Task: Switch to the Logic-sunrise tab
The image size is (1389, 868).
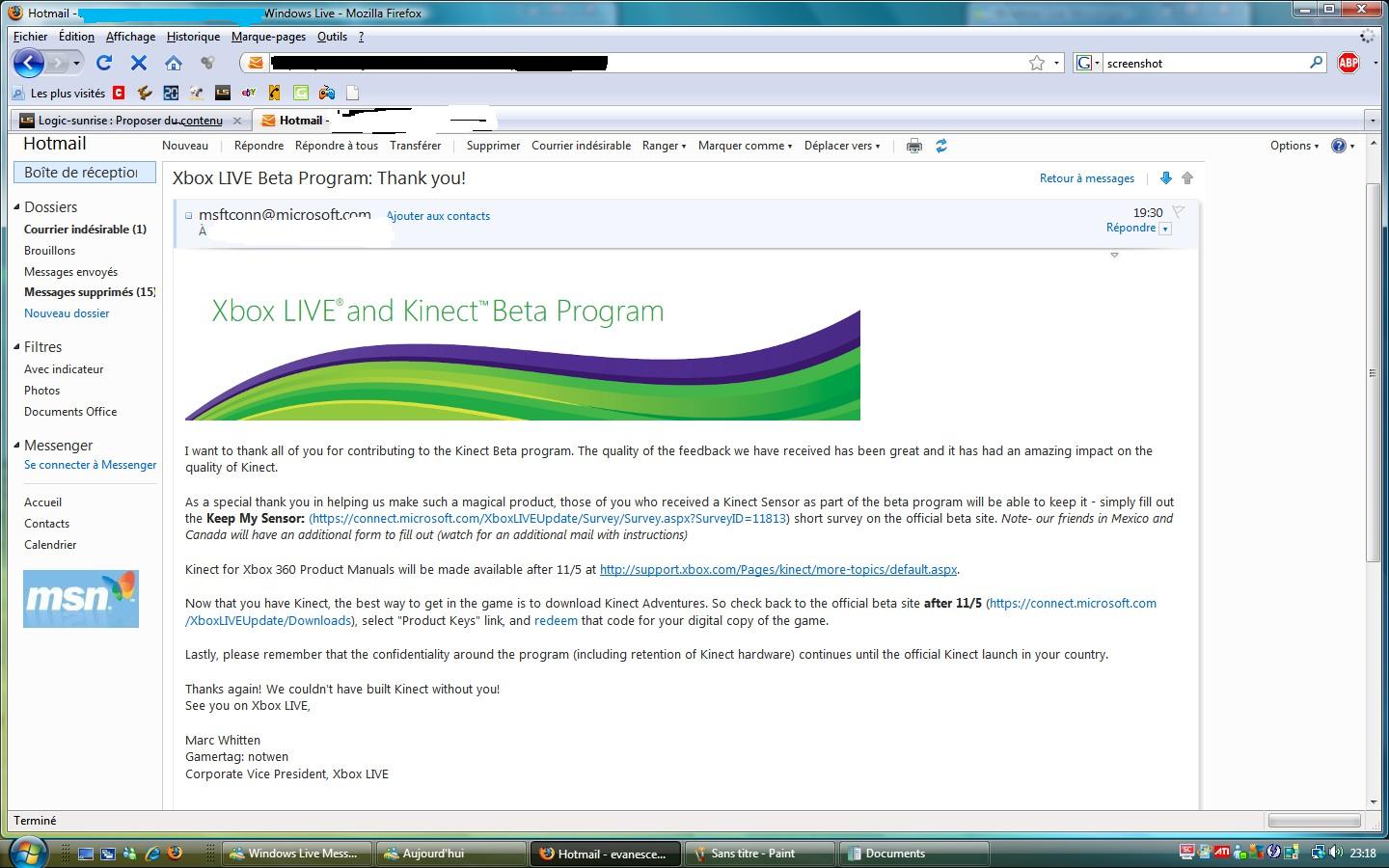Action: [x=130, y=121]
